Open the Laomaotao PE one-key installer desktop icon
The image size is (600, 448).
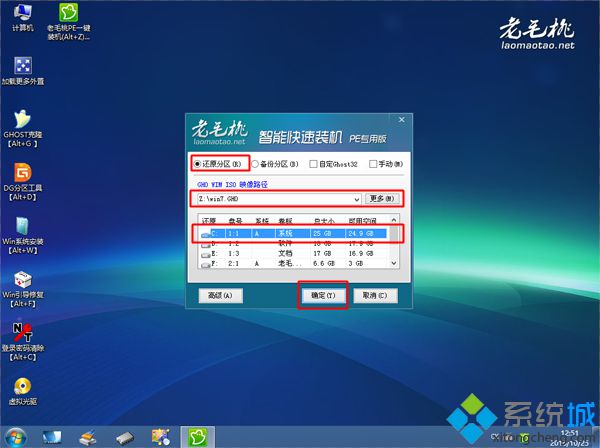(68, 21)
